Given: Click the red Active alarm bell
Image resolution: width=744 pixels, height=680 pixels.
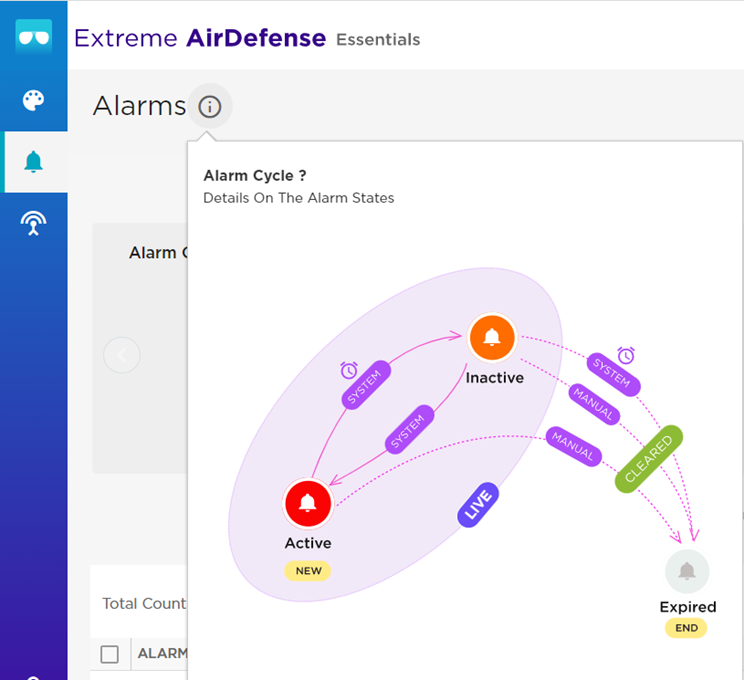Looking at the screenshot, I should pyautogui.click(x=308, y=503).
